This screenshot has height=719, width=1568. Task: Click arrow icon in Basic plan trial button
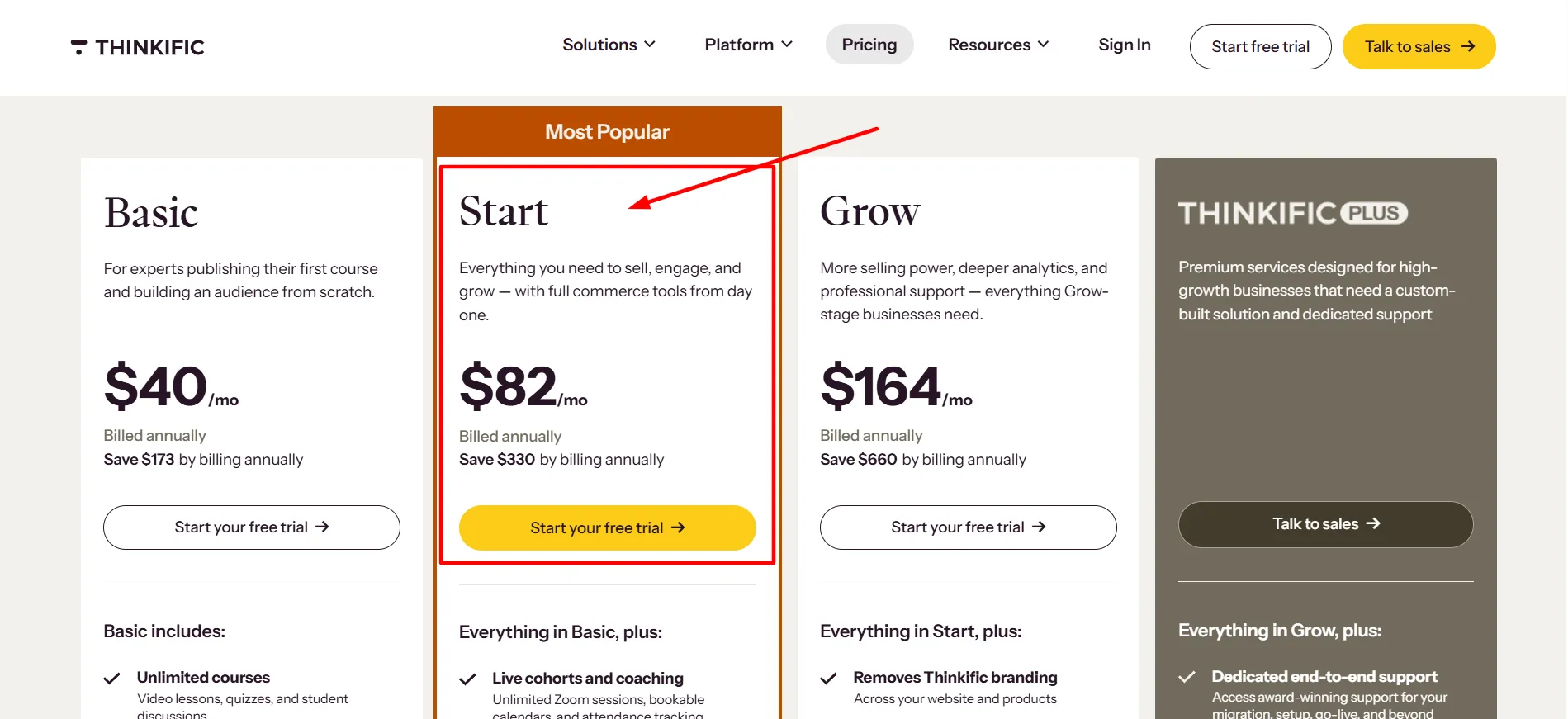coord(323,527)
